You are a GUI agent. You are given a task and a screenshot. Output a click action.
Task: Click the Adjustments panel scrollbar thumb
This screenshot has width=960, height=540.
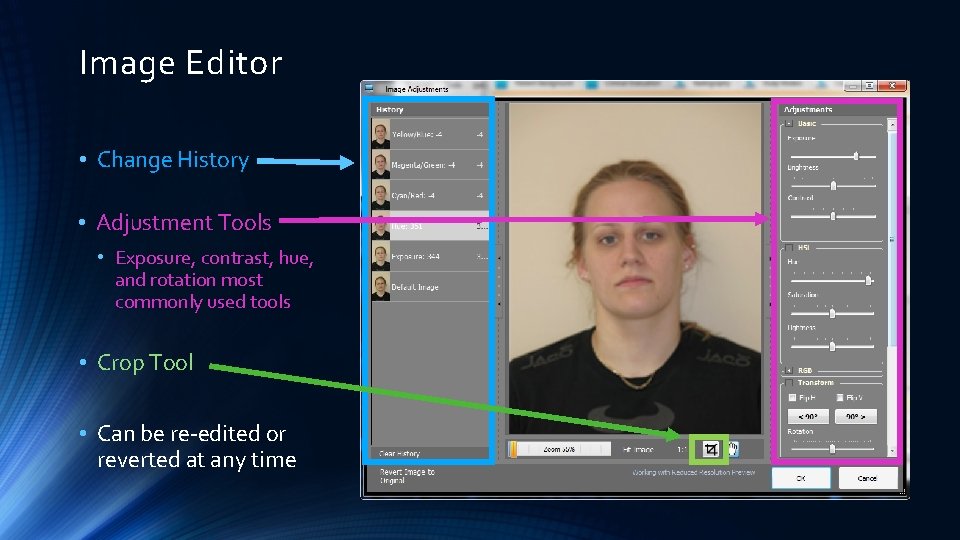[892, 238]
